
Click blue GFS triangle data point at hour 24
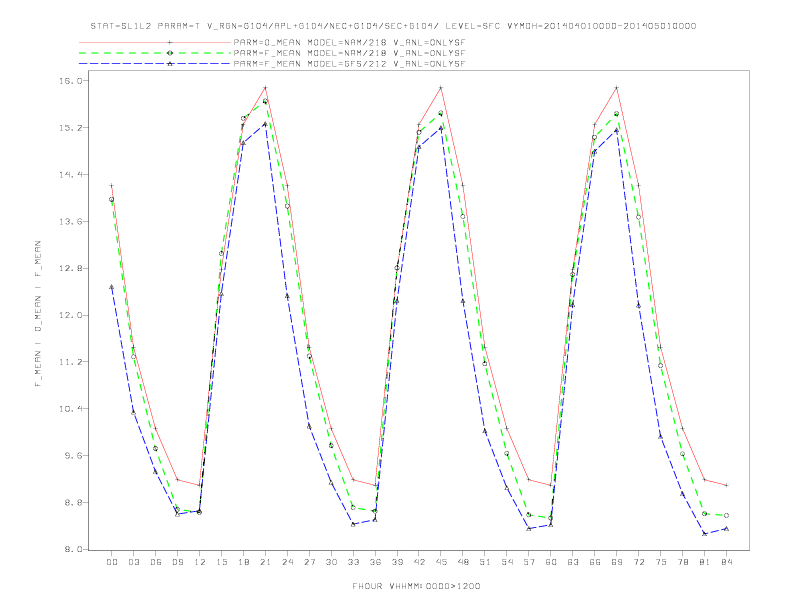[x=287, y=296]
